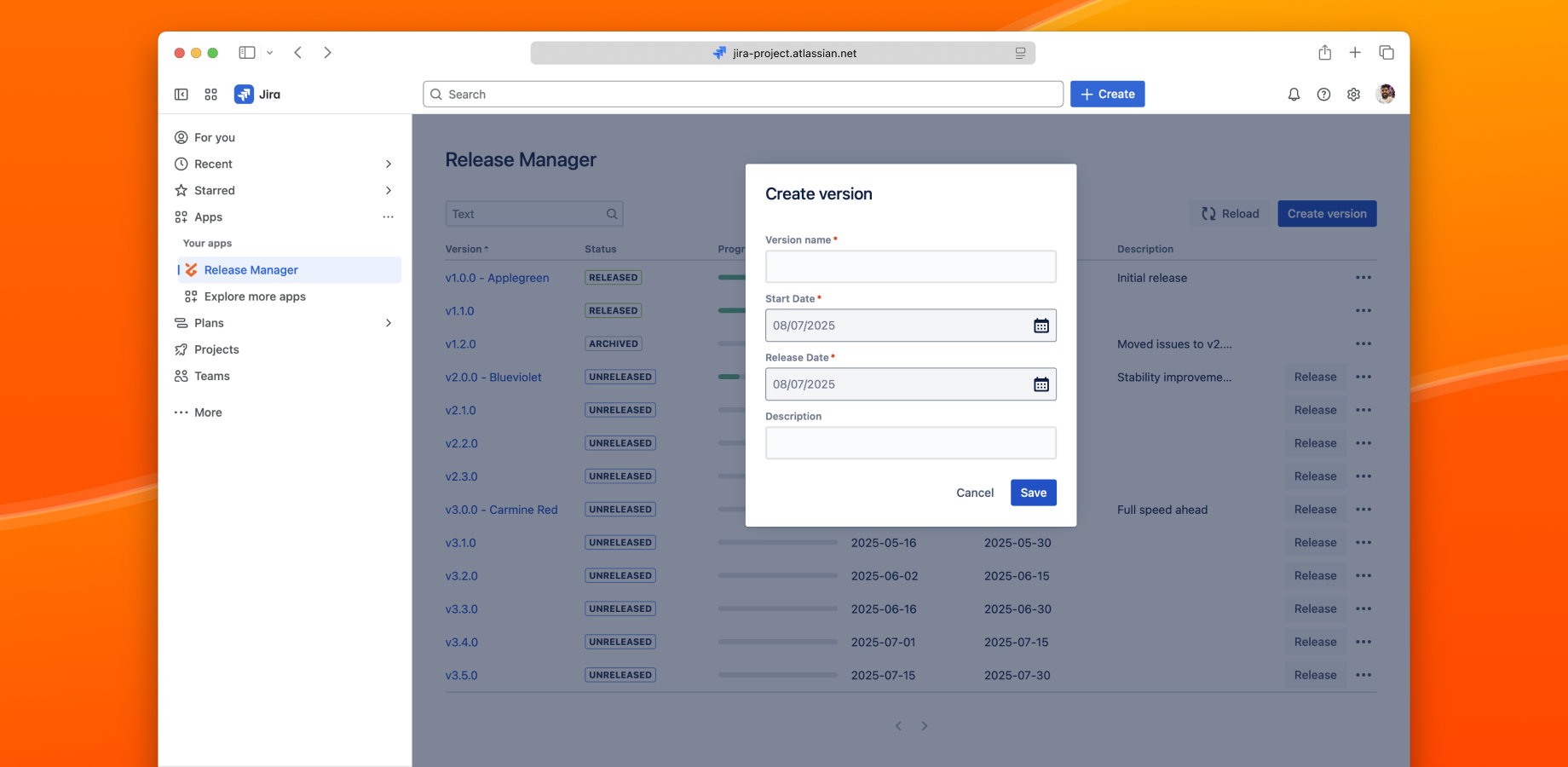Click the Release Date input field
The width and height of the screenshot is (1568, 767).
click(911, 384)
